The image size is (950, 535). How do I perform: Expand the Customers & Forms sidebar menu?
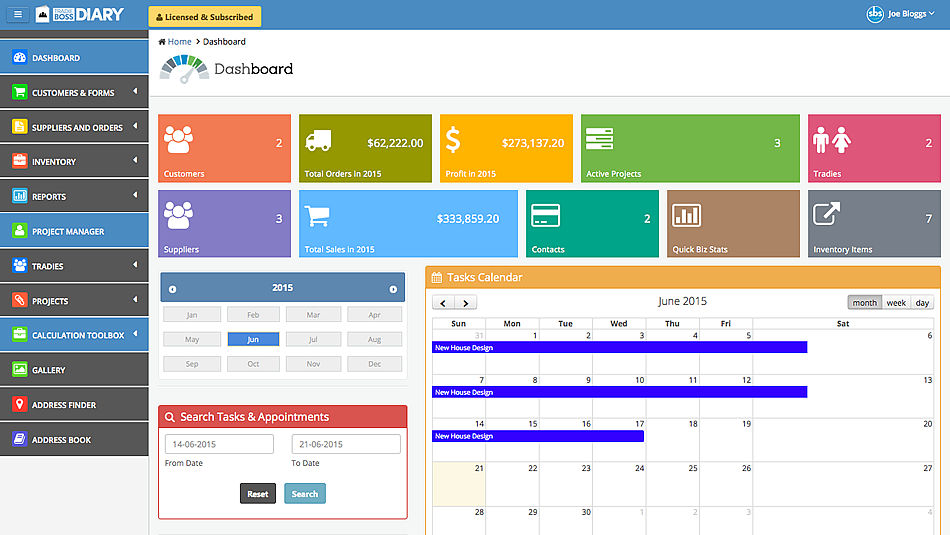(x=74, y=93)
